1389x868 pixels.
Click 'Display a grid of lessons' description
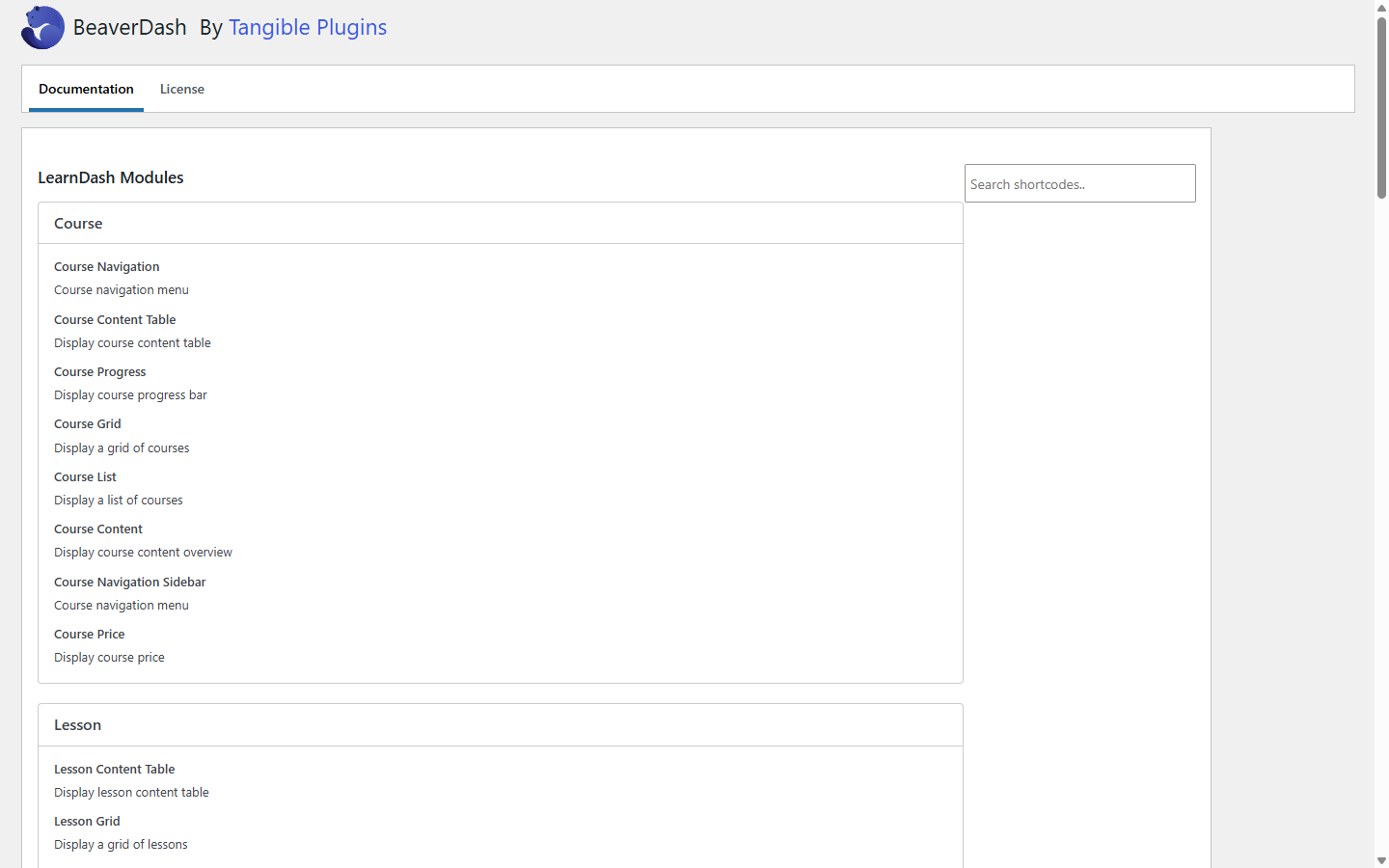coord(121,845)
